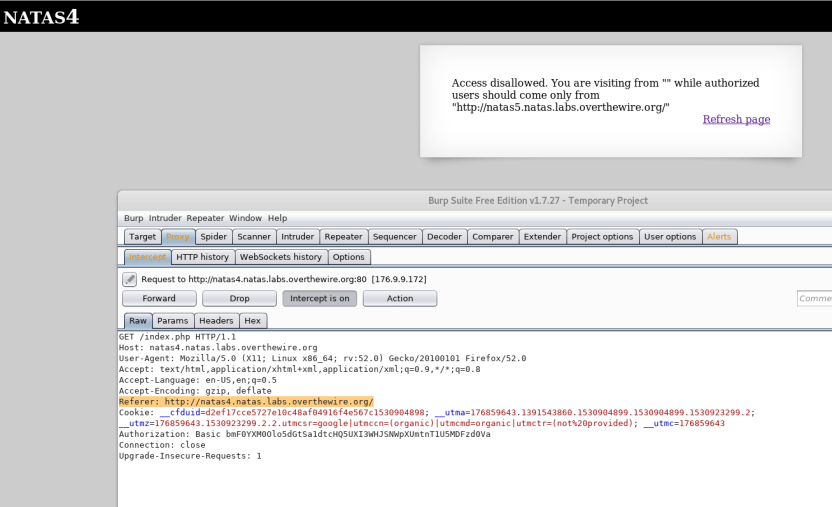Open the Action dropdown button
This screenshot has width=832, height=507.
pyautogui.click(x=399, y=299)
